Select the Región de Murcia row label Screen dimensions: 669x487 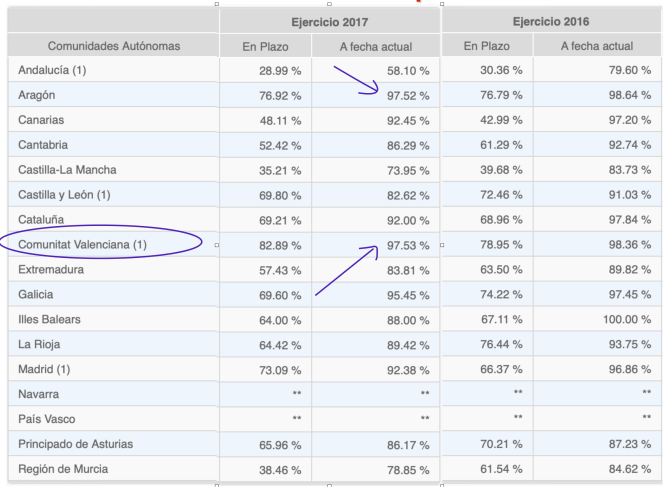(x=64, y=469)
